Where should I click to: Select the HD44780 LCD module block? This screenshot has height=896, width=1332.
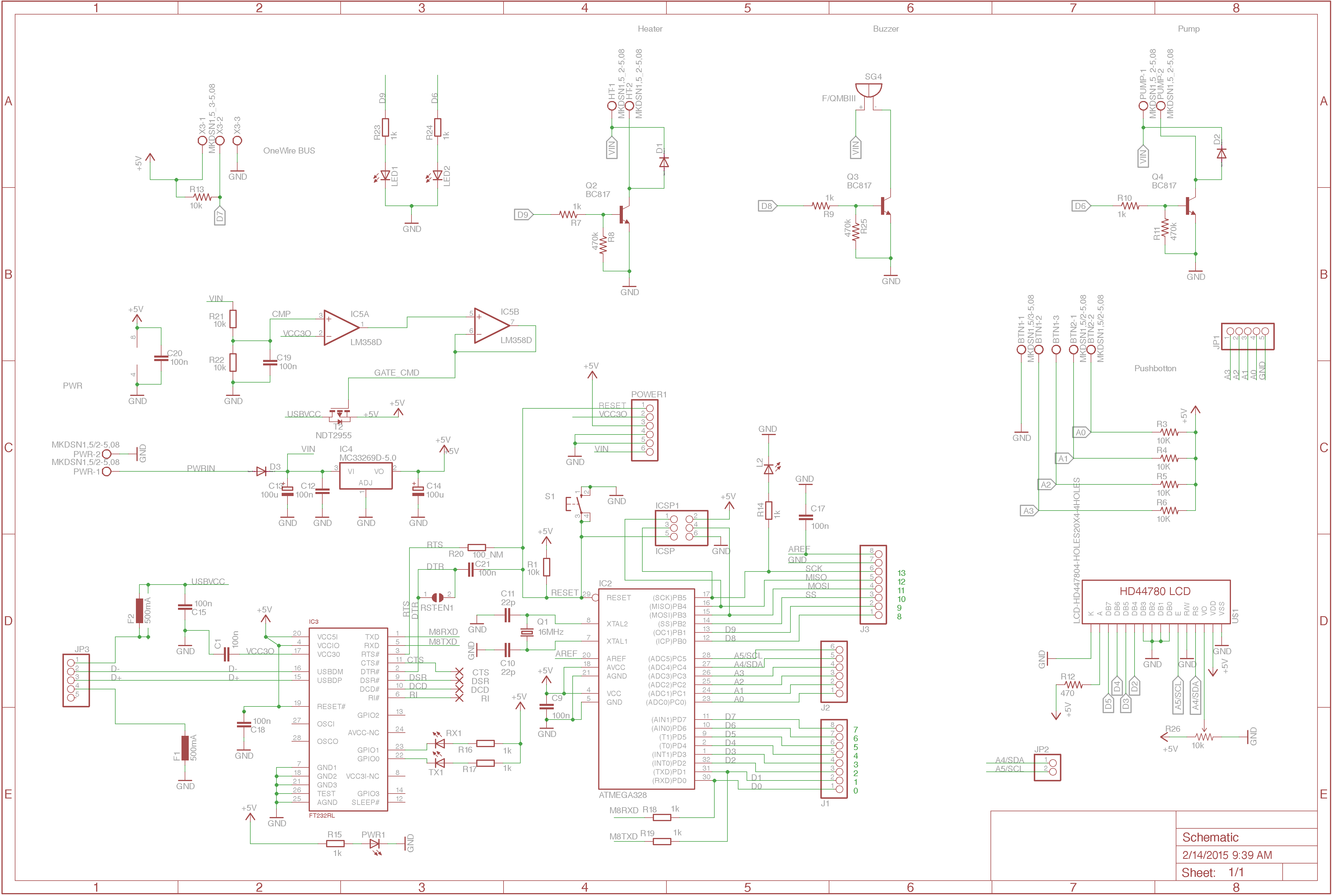(1157, 602)
